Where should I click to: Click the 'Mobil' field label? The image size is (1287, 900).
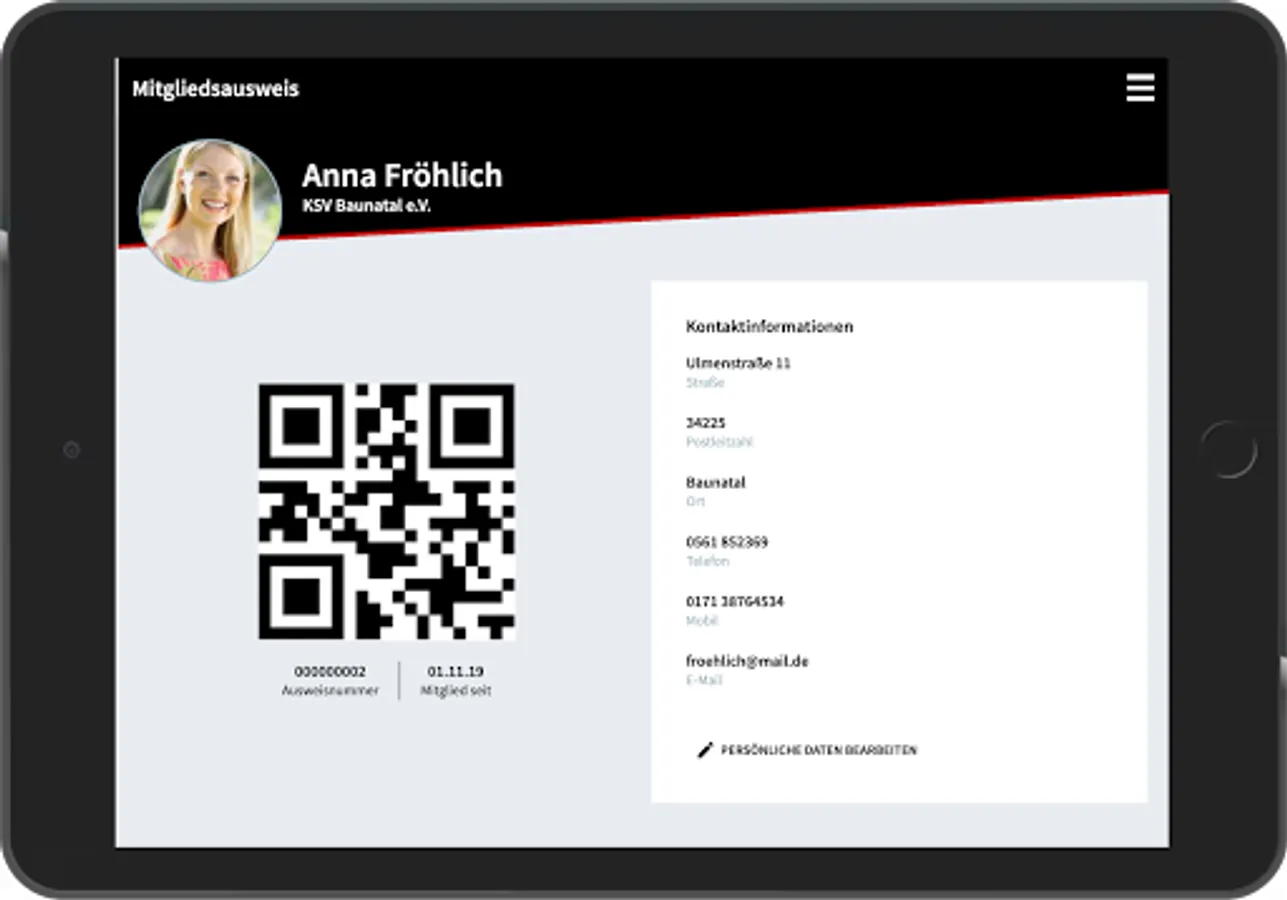point(702,621)
